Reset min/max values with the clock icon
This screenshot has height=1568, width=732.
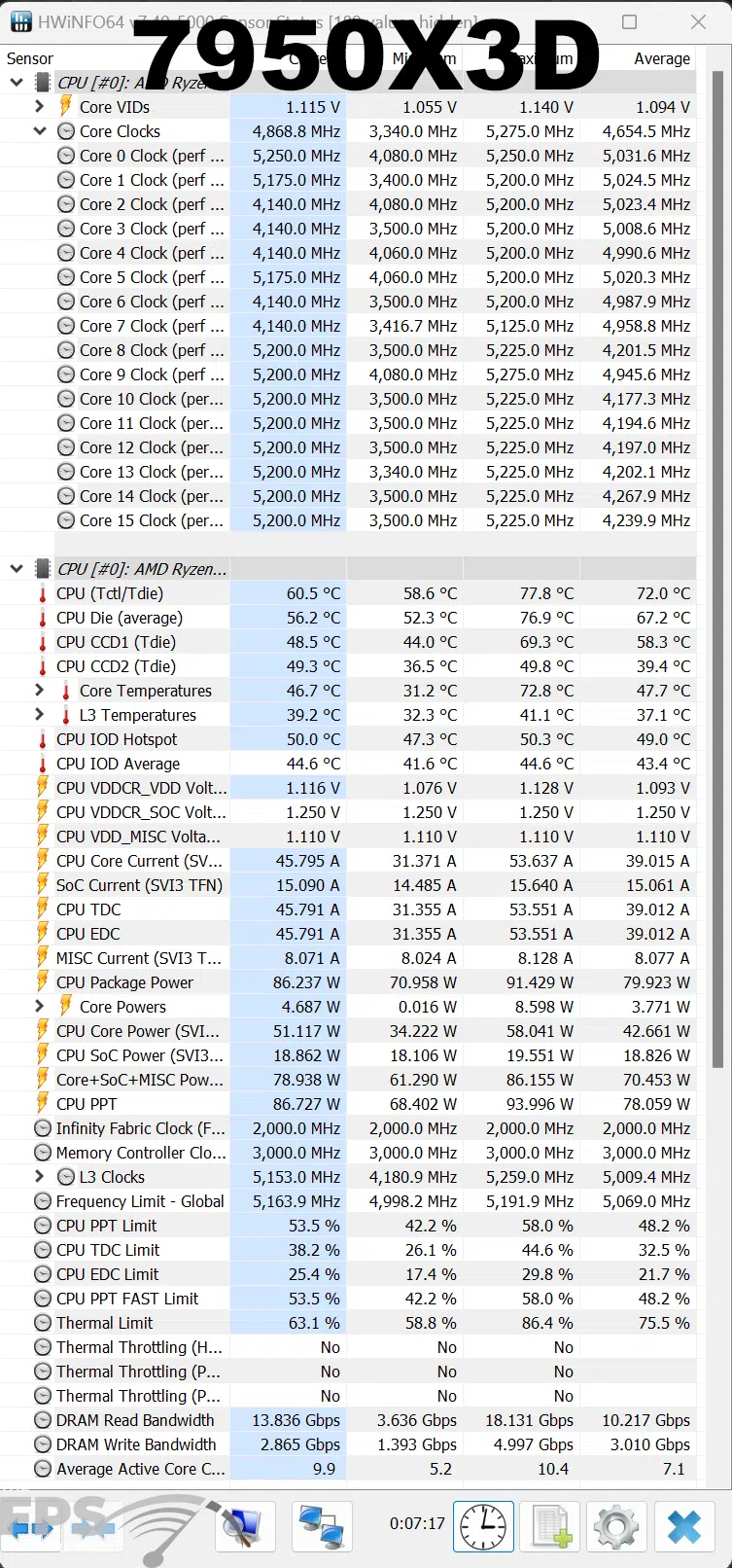pyautogui.click(x=483, y=1525)
